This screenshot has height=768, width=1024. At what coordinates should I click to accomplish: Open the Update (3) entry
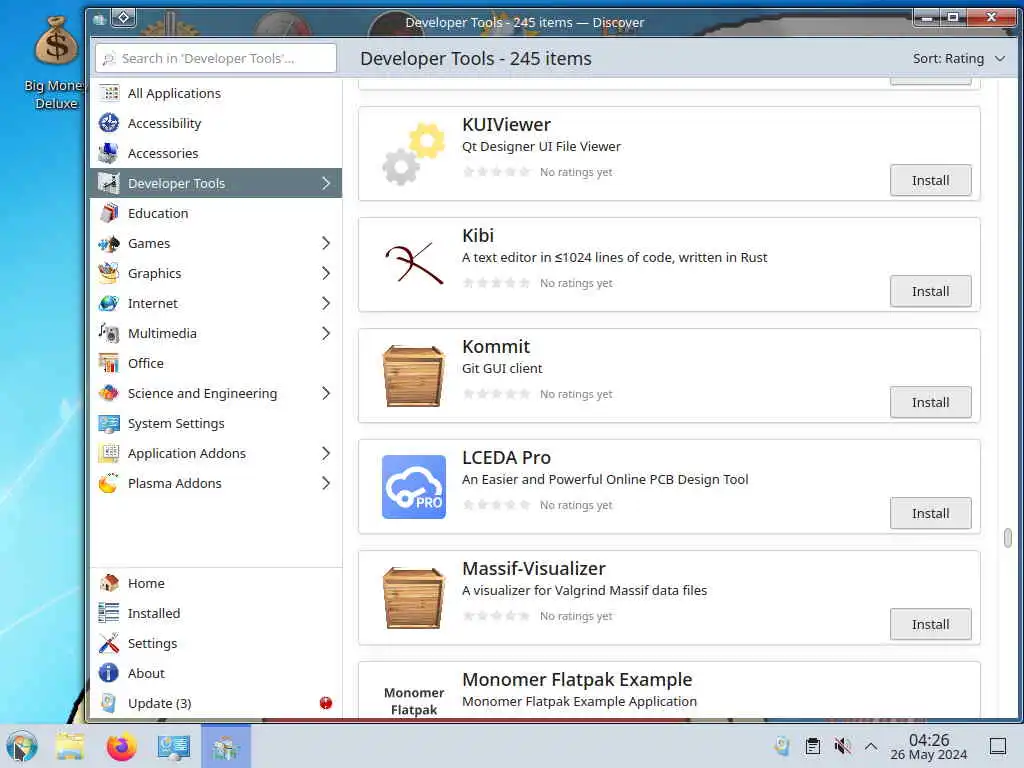pyautogui.click(x=216, y=703)
